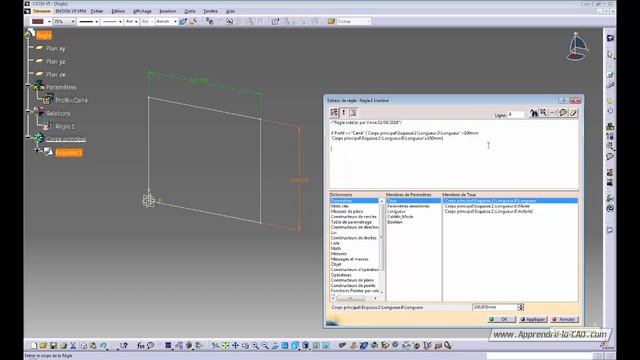The width and height of the screenshot is (640, 360).
Task: Click the eraser icon in rule editor
Action: 573,113
